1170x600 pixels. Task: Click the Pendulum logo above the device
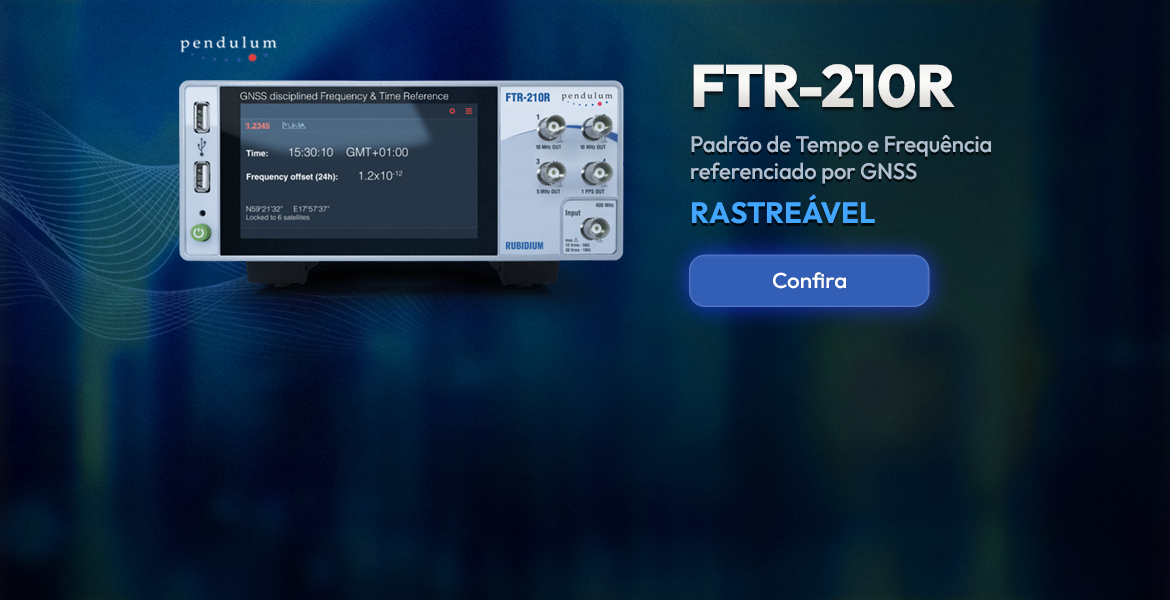click(x=228, y=47)
